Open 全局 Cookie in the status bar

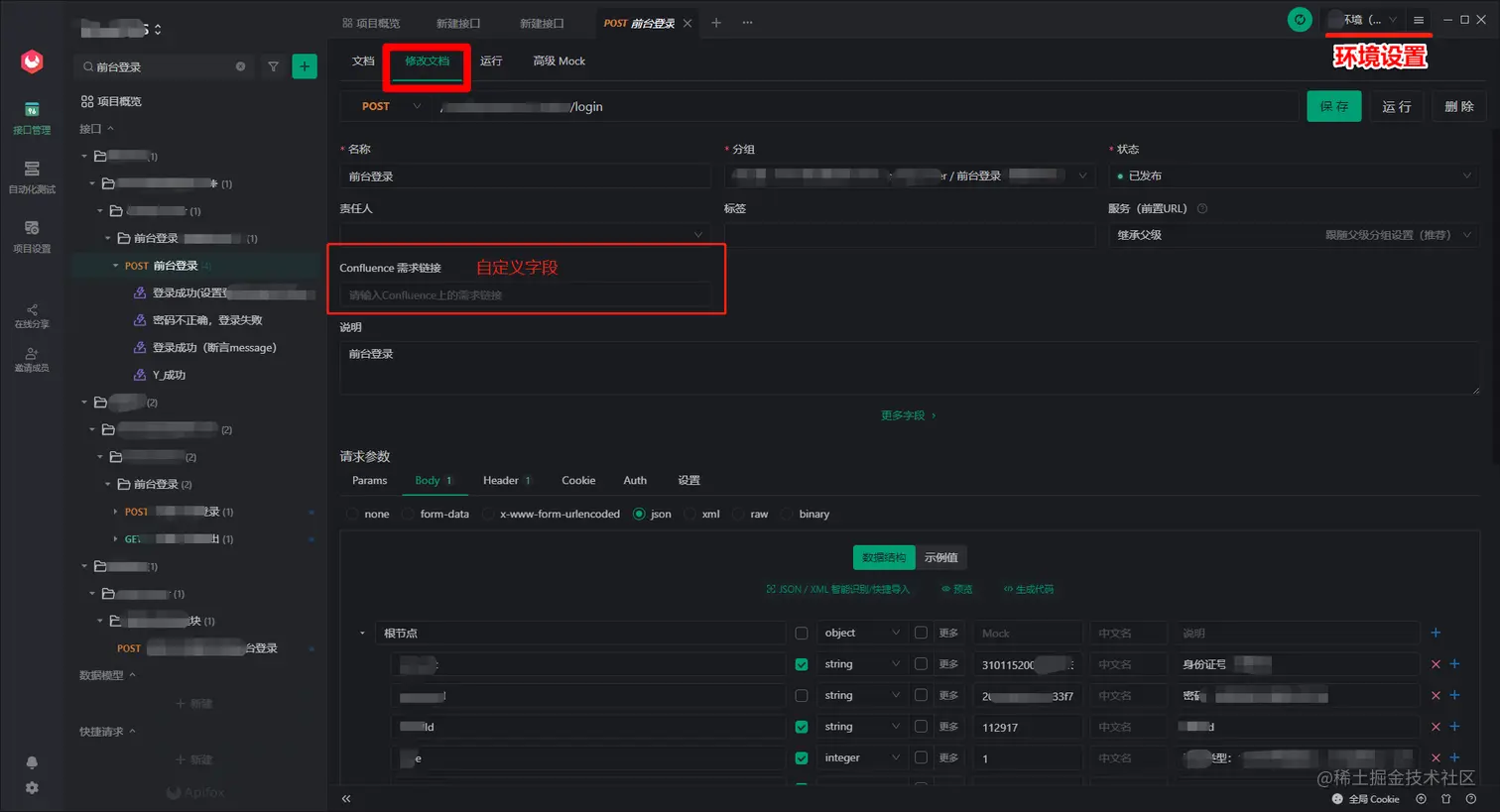(x=1366, y=799)
